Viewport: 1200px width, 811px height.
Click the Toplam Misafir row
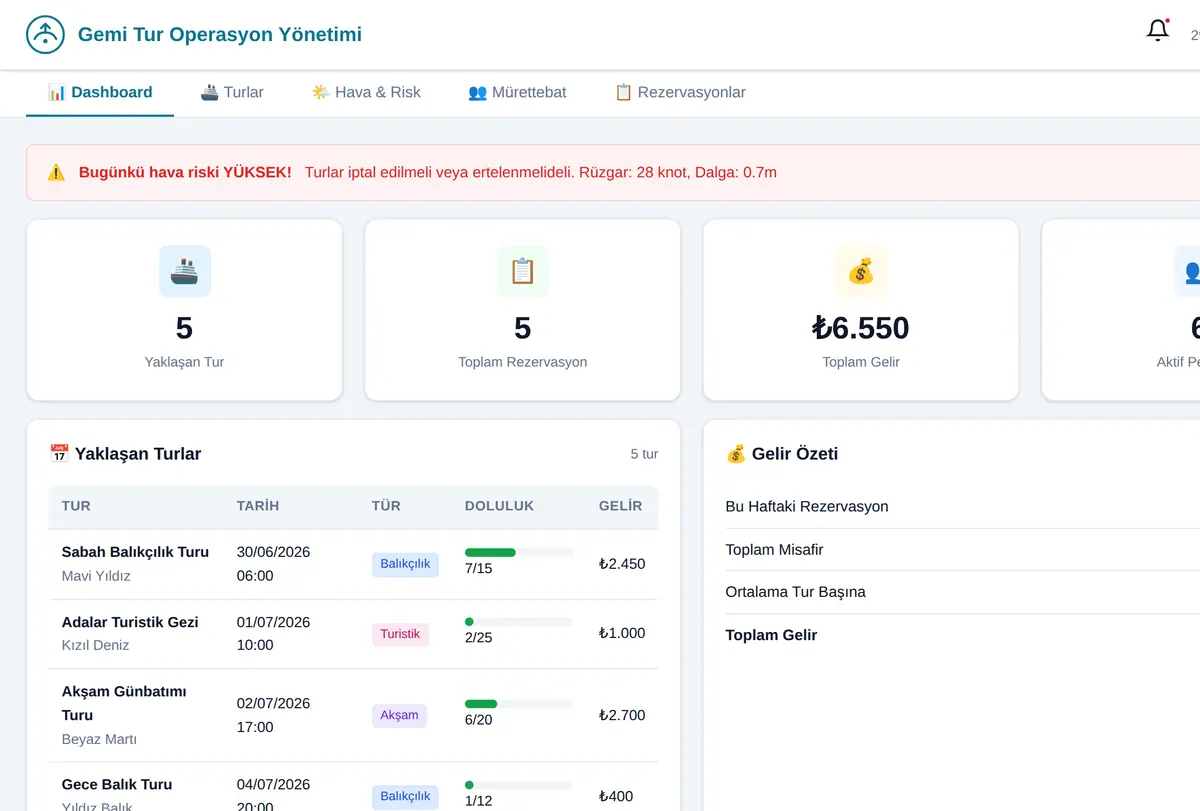pyautogui.click(x=962, y=550)
